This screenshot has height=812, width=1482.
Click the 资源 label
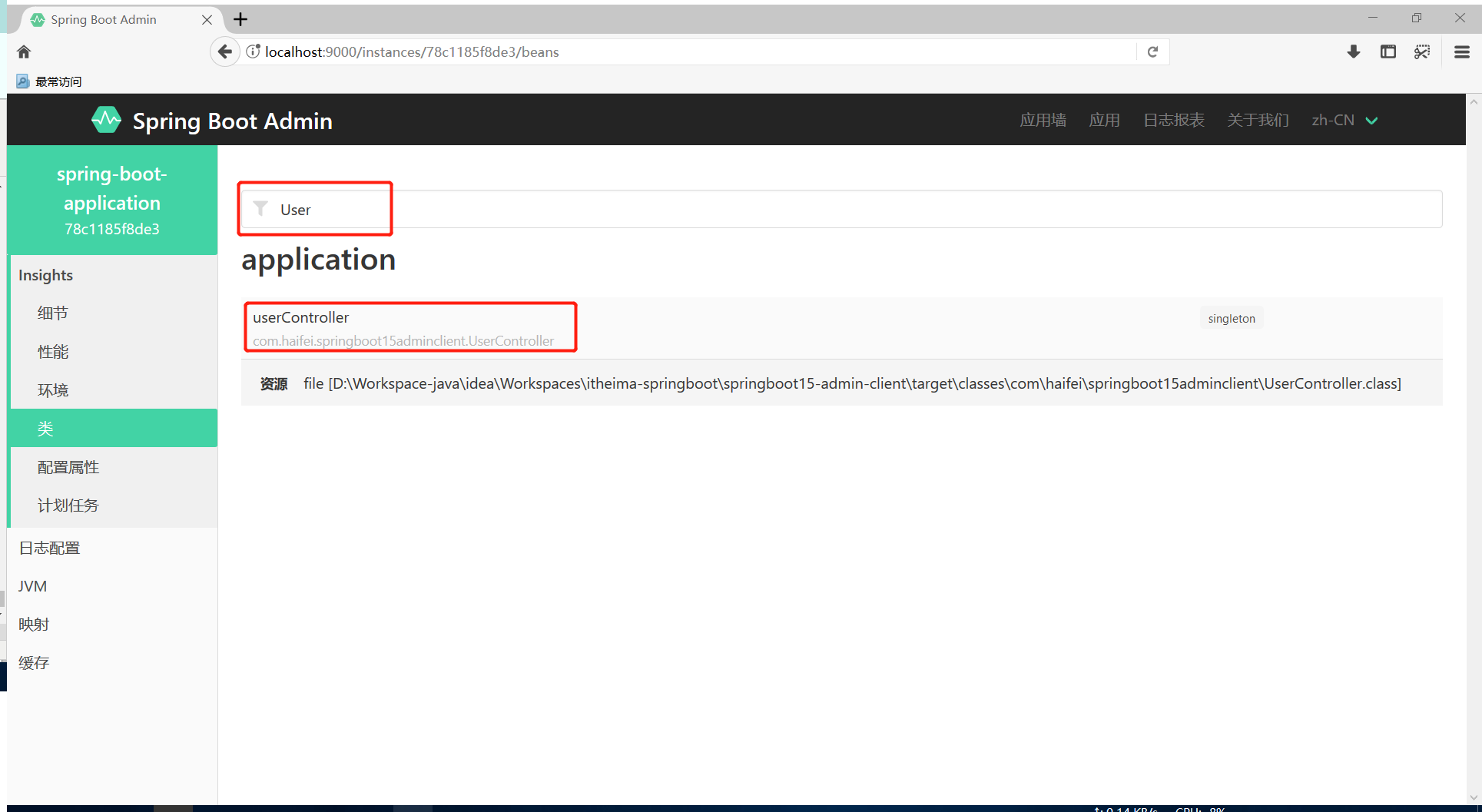[274, 383]
